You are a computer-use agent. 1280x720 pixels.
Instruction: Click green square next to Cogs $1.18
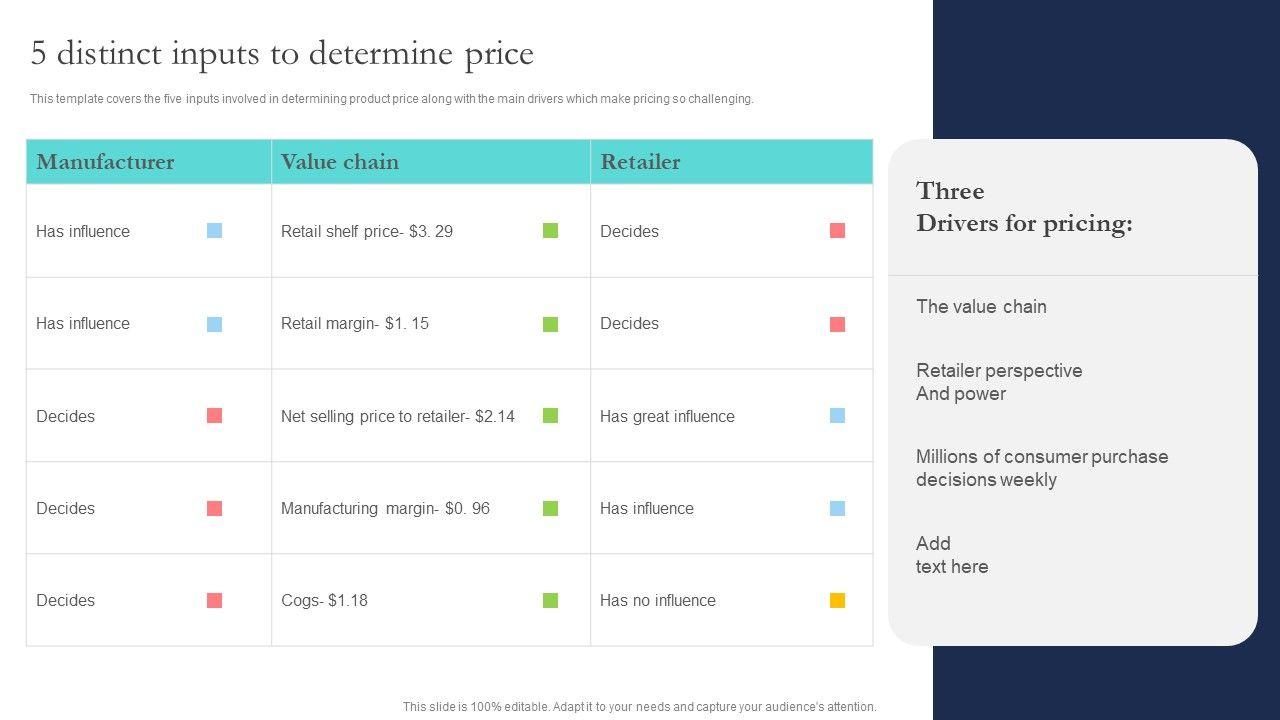coord(550,601)
